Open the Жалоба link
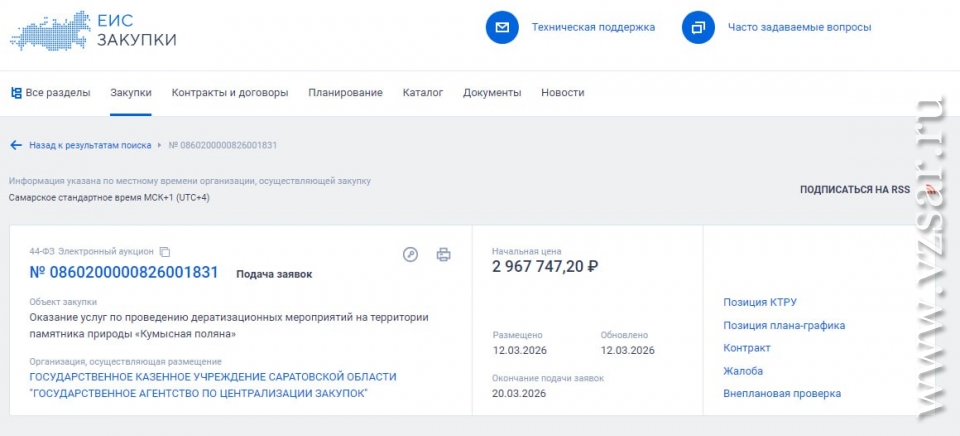The image size is (960, 436). pos(743,371)
